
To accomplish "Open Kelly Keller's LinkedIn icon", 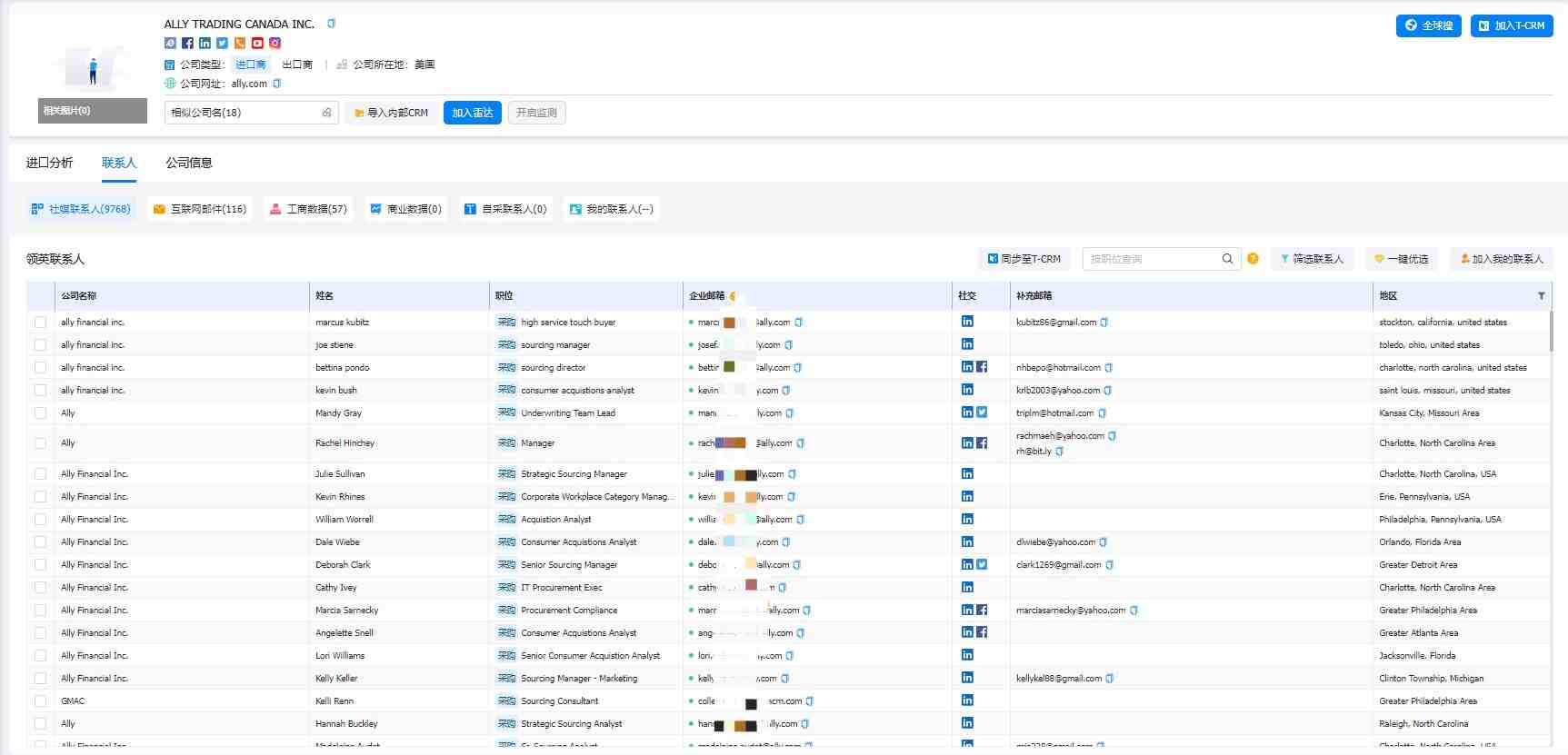I will (x=967, y=678).
